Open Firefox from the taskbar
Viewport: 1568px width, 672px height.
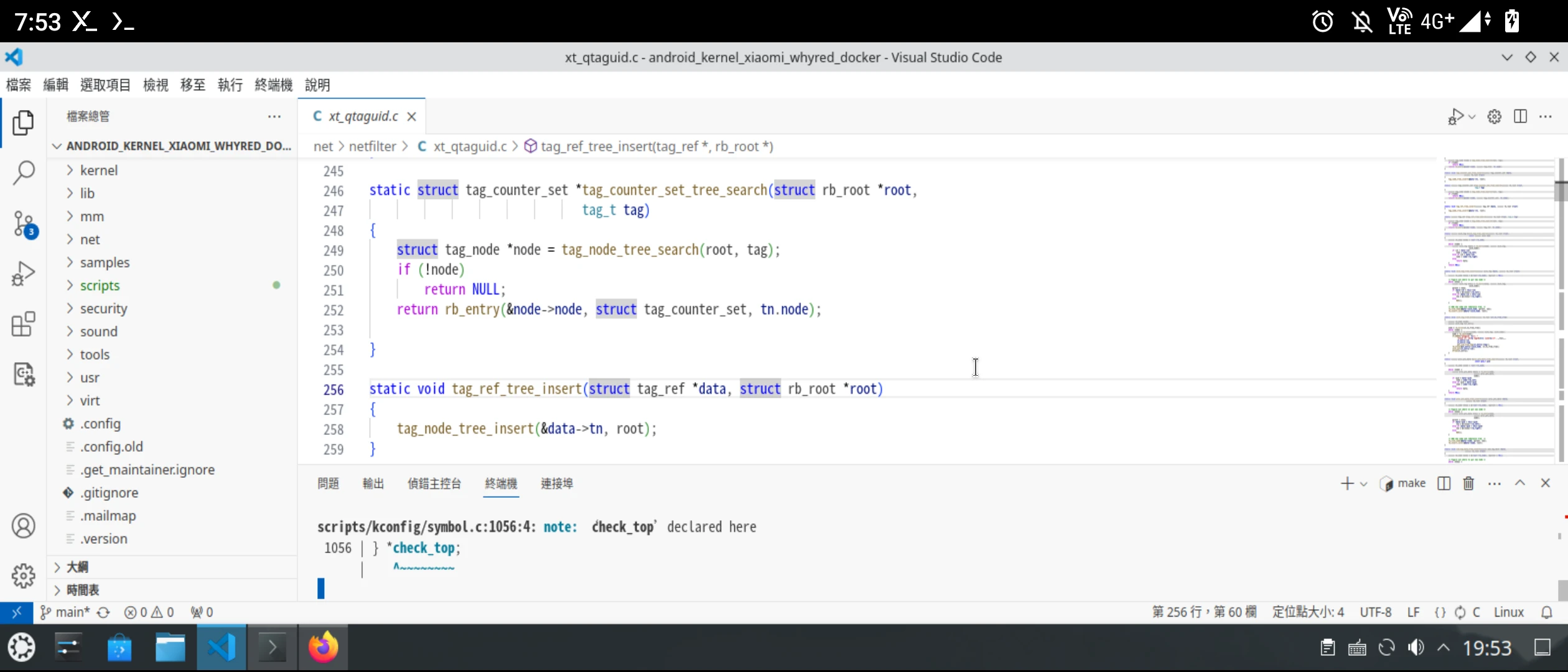pos(323,647)
